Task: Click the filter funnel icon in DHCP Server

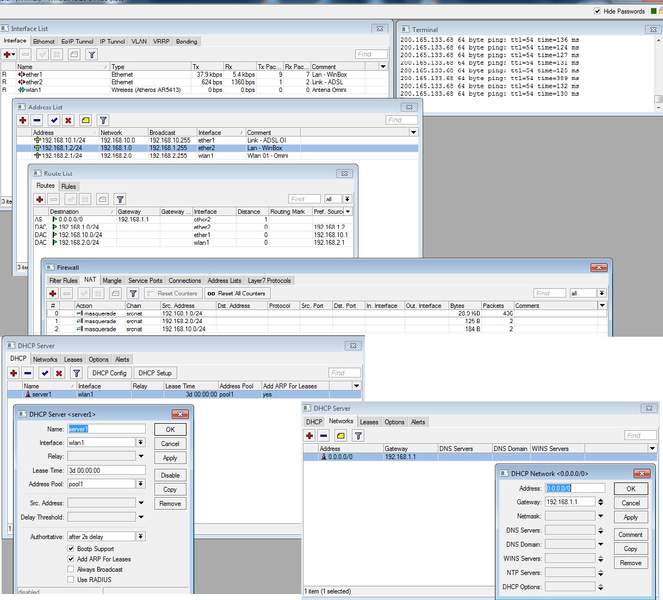Action: [77, 373]
